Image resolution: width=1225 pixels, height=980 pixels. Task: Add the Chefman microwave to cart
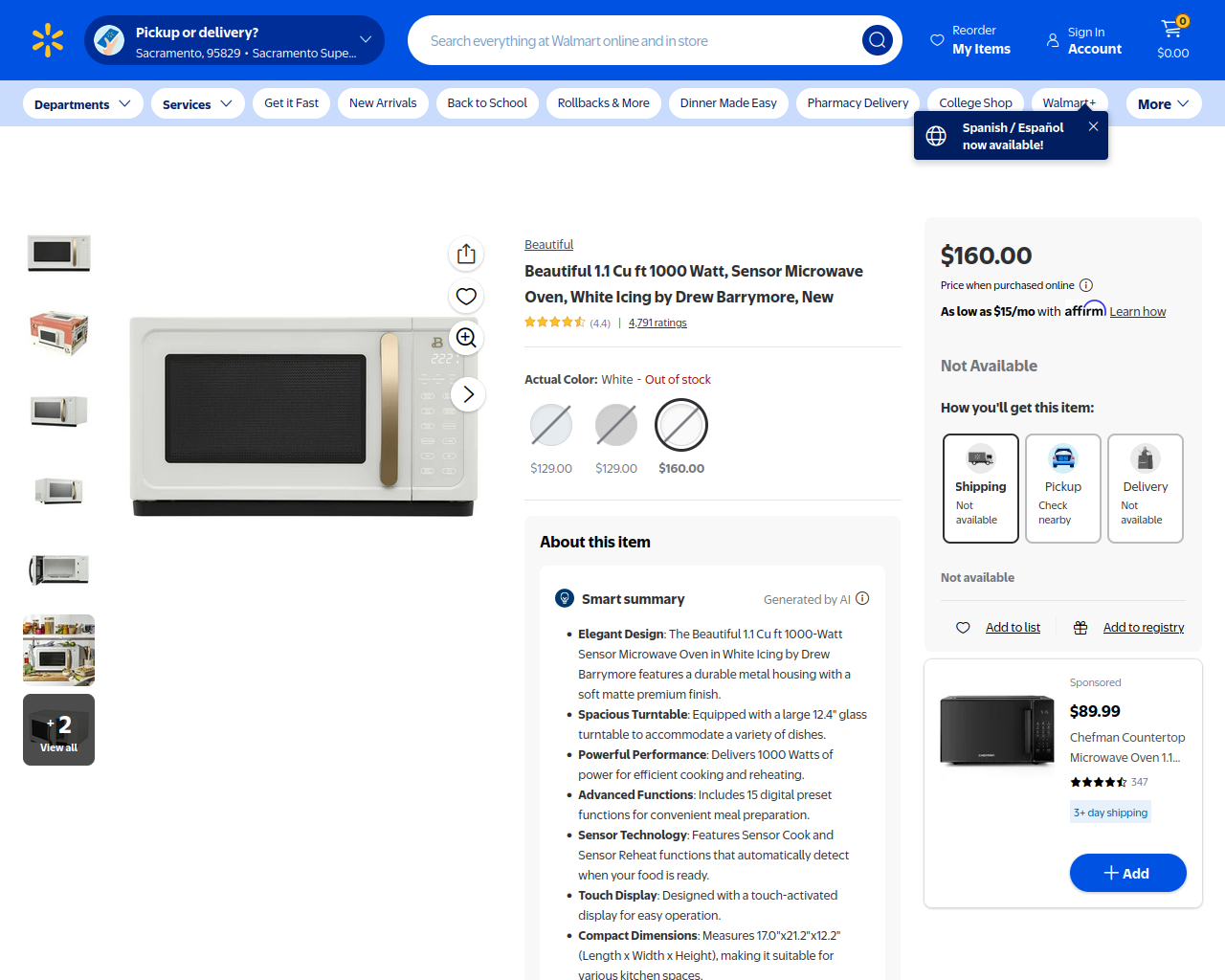pos(1128,873)
